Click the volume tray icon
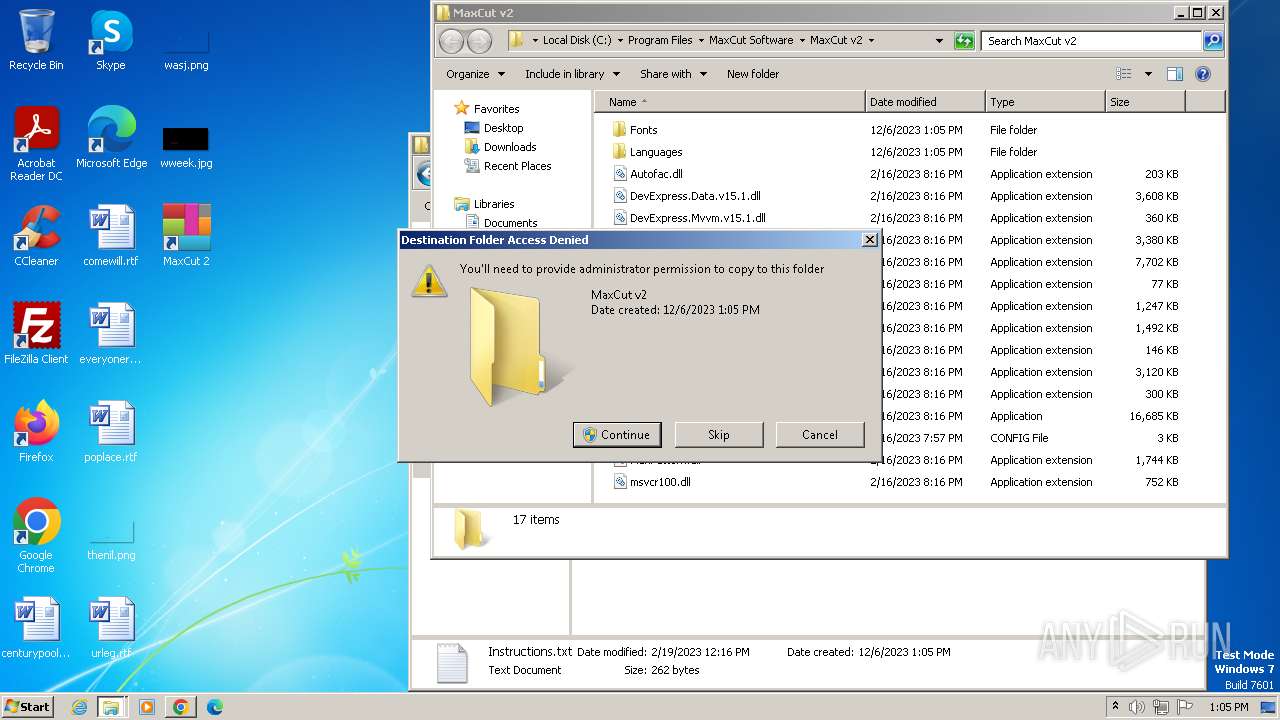This screenshot has height=720, width=1280. (x=1138, y=707)
